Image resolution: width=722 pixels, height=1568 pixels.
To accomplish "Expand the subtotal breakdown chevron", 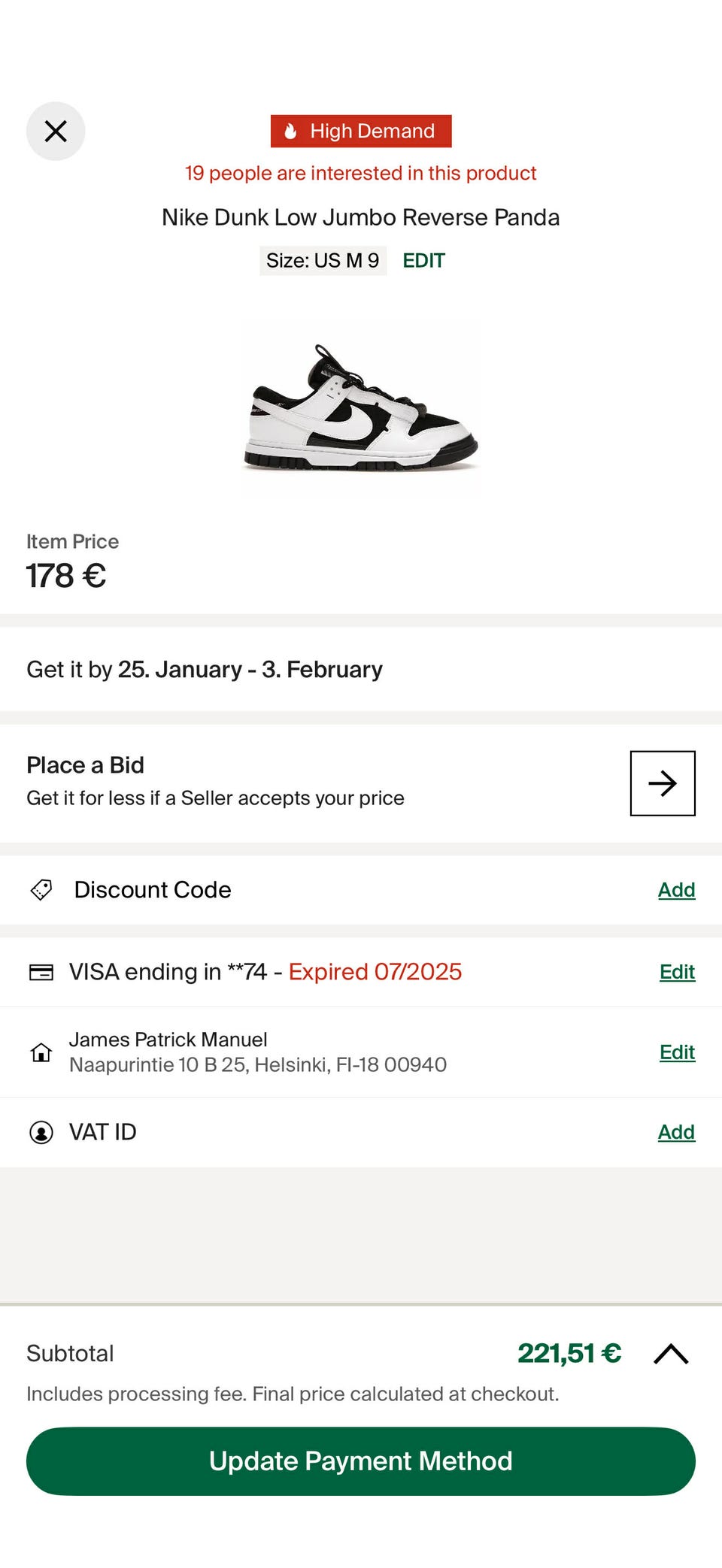I will coord(671,1355).
